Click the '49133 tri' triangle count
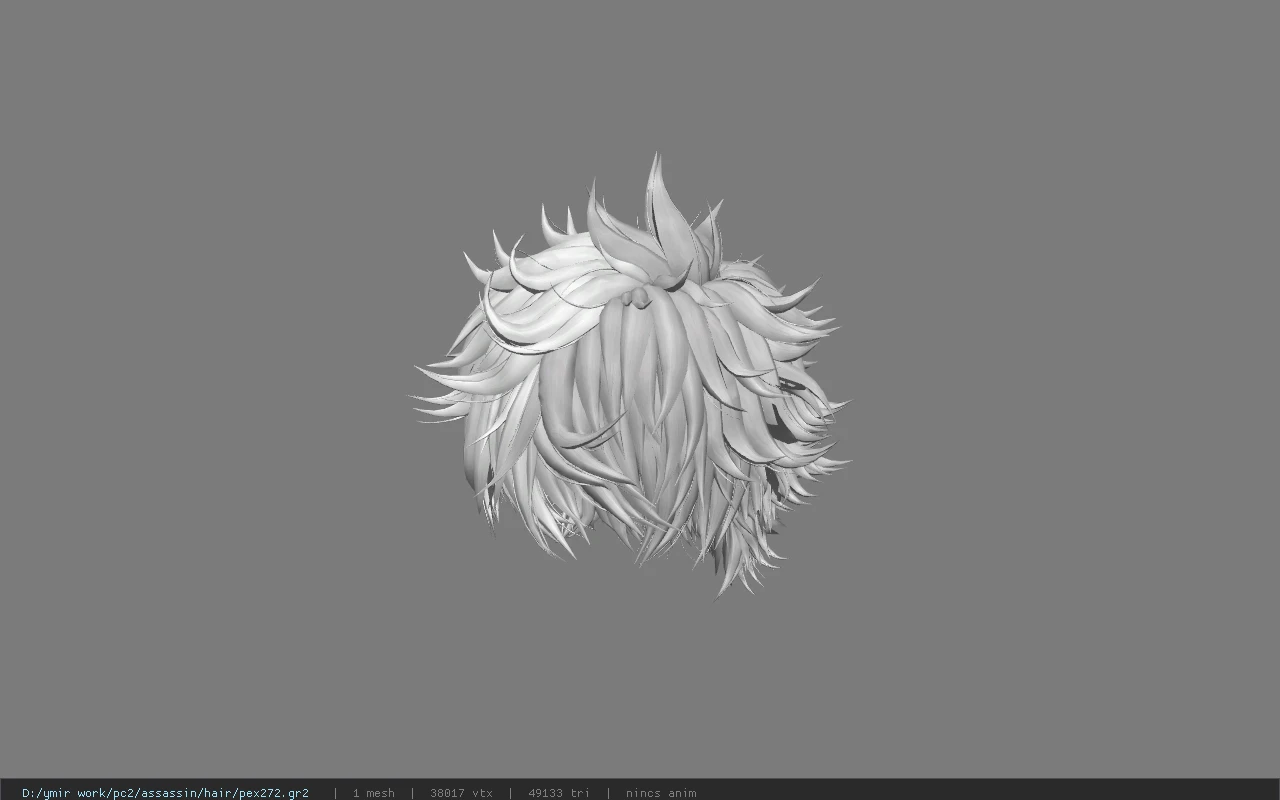The height and width of the screenshot is (800, 1280). click(x=559, y=793)
